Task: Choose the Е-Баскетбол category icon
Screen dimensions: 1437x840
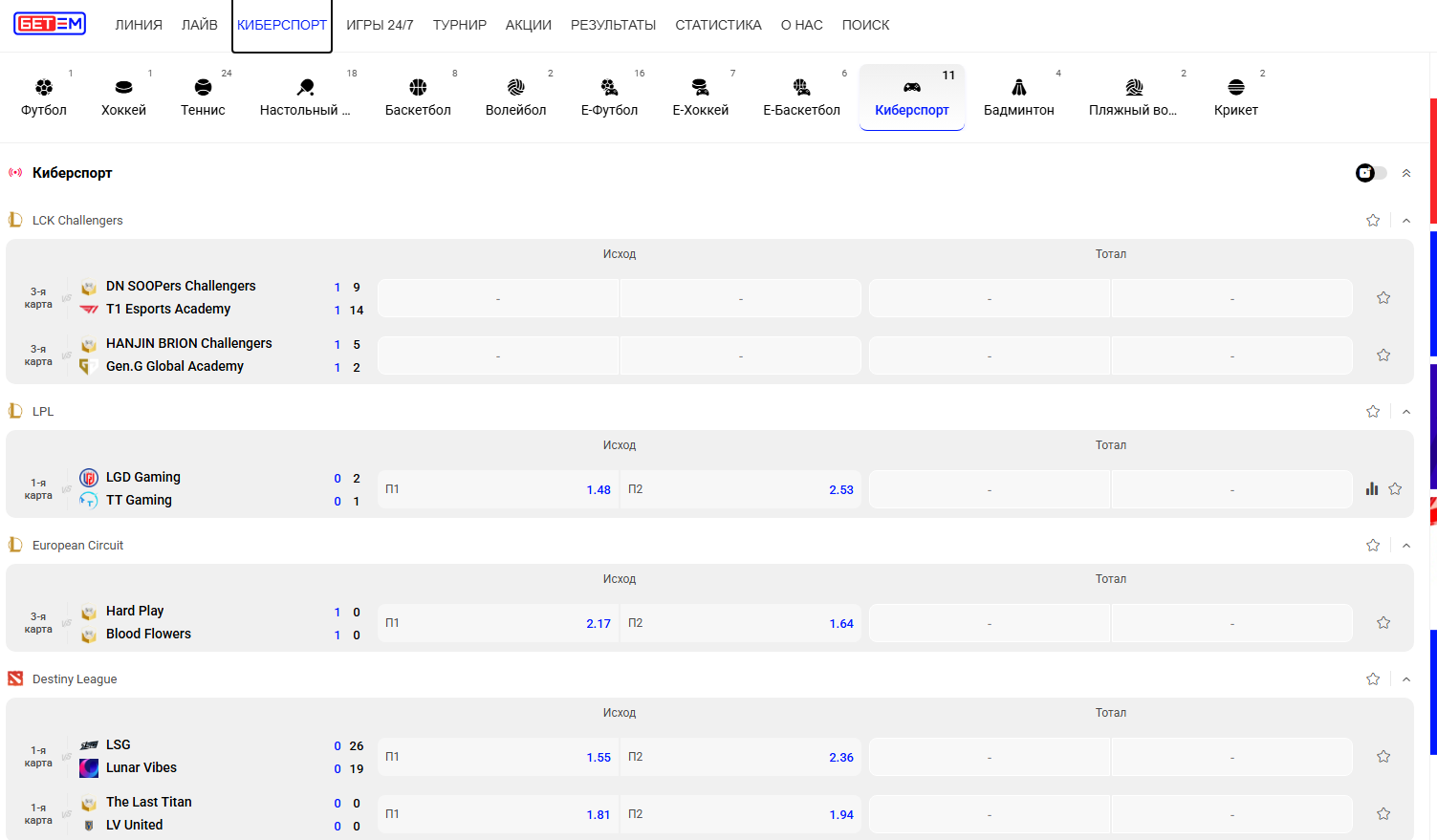Action: click(801, 97)
